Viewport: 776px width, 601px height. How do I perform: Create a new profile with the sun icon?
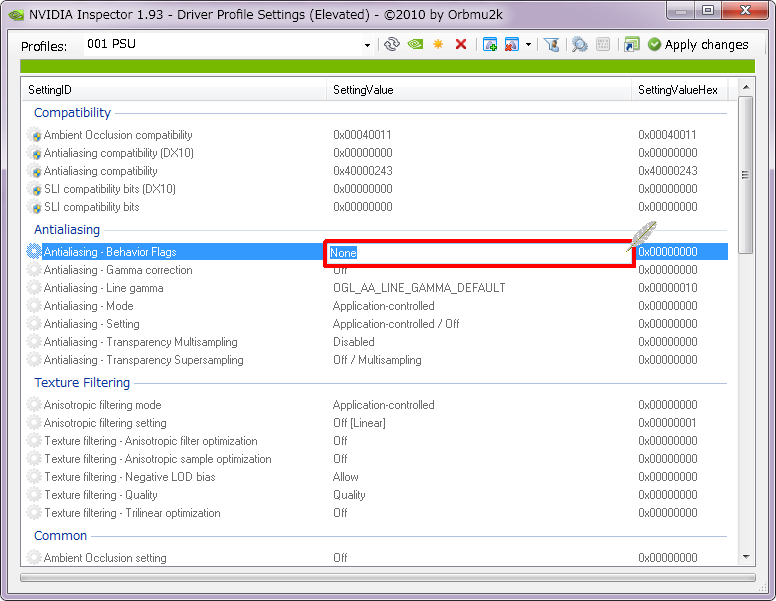438,45
